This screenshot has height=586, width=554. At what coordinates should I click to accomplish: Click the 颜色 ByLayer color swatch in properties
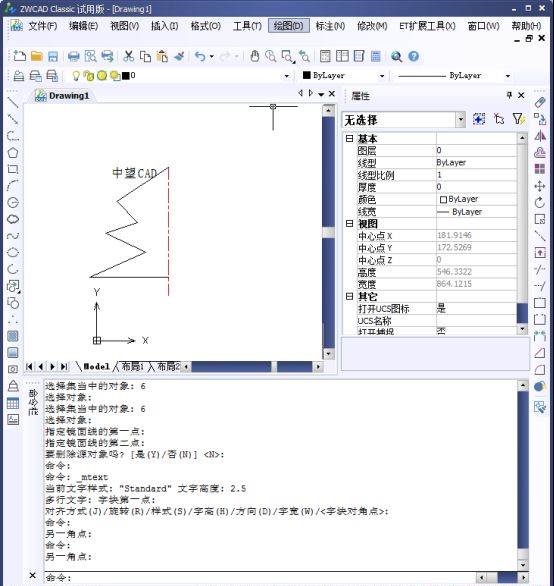click(443, 200)
